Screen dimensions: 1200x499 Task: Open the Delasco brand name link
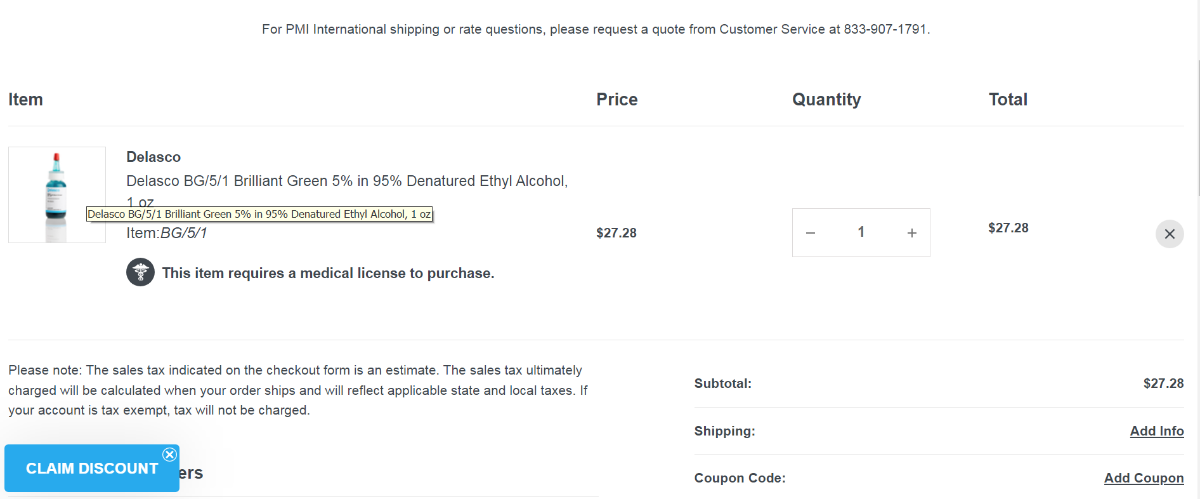tap(153, 157)
